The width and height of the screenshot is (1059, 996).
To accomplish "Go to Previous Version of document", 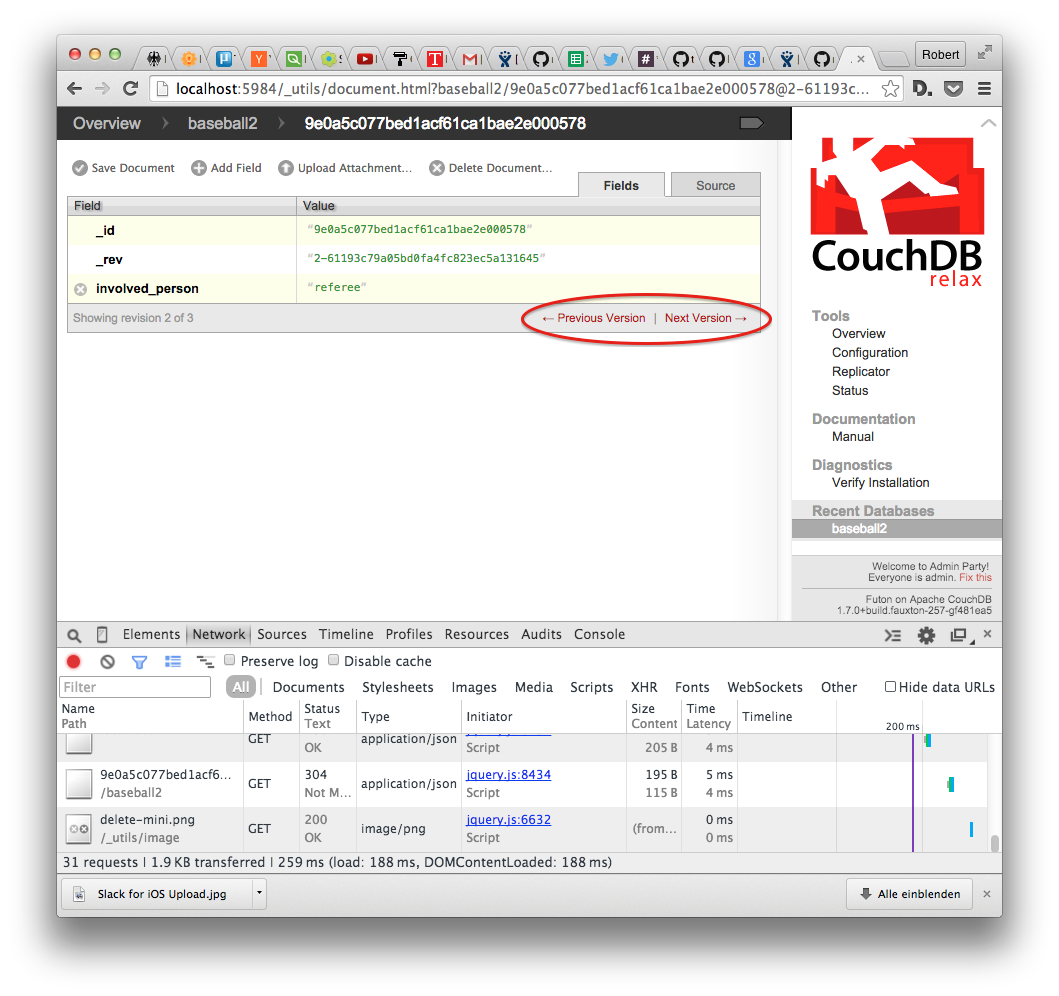I will (x=594, y=317).
